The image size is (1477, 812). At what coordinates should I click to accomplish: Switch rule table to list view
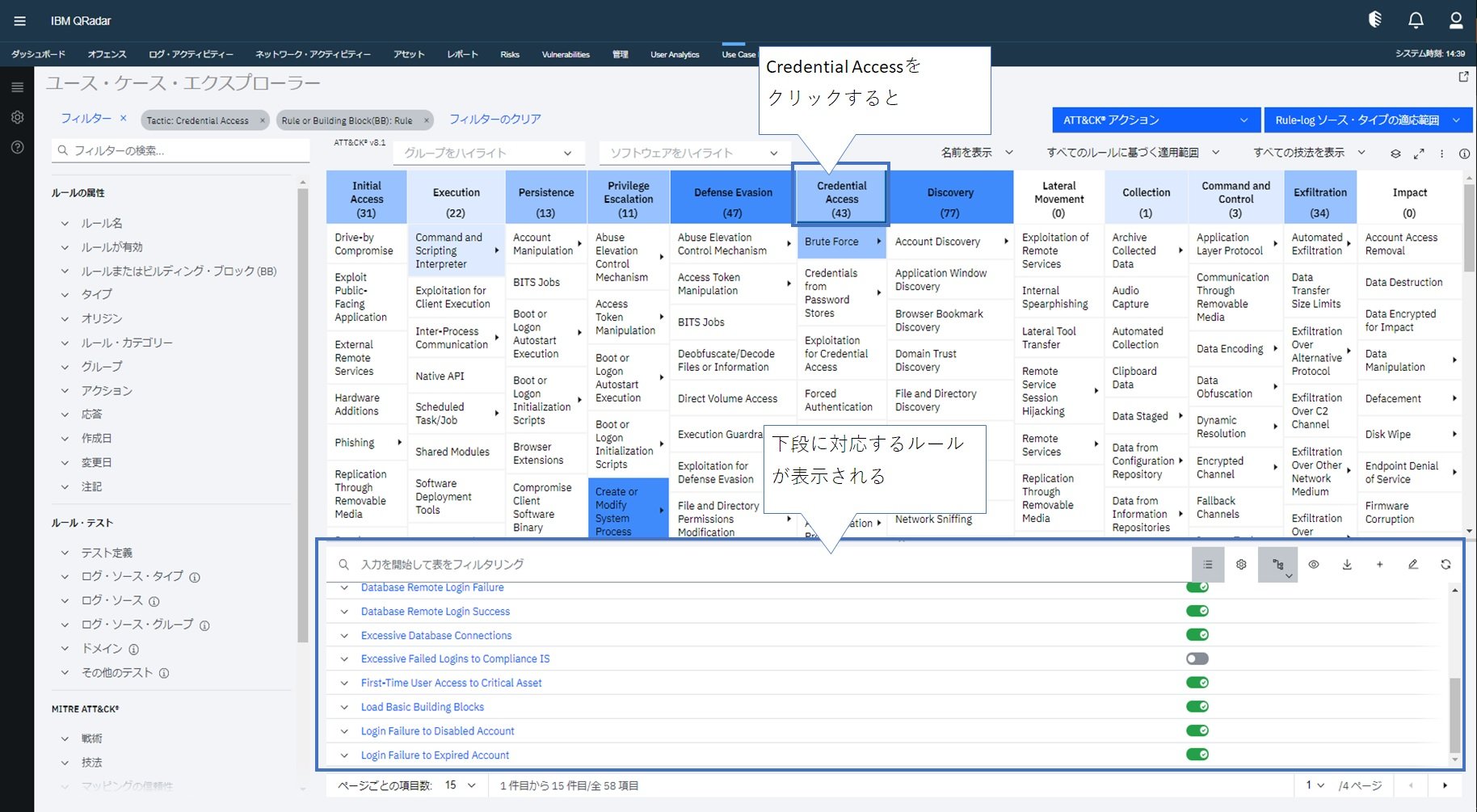tap(1208, 565)
